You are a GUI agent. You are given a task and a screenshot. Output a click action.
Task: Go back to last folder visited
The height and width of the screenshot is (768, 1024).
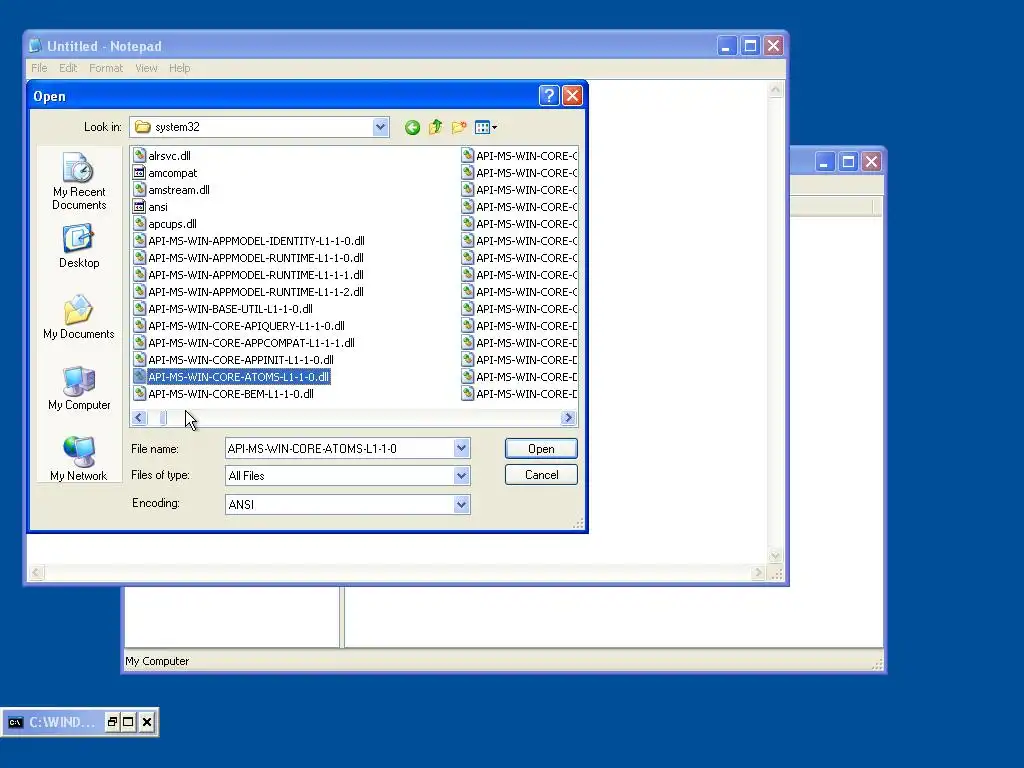(x=412, y=127)
